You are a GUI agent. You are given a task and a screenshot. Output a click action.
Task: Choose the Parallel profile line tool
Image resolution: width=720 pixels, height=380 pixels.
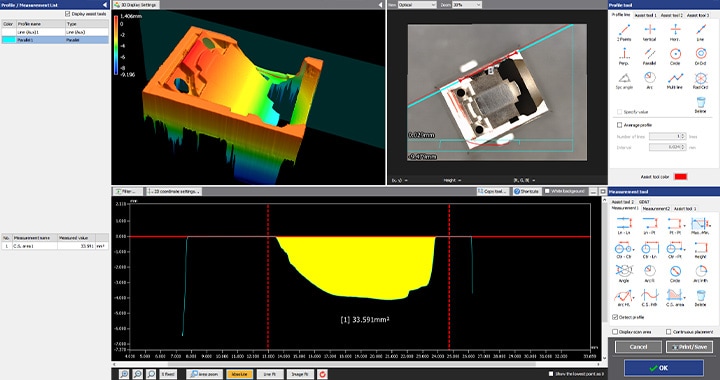click(x=649, y=56)
